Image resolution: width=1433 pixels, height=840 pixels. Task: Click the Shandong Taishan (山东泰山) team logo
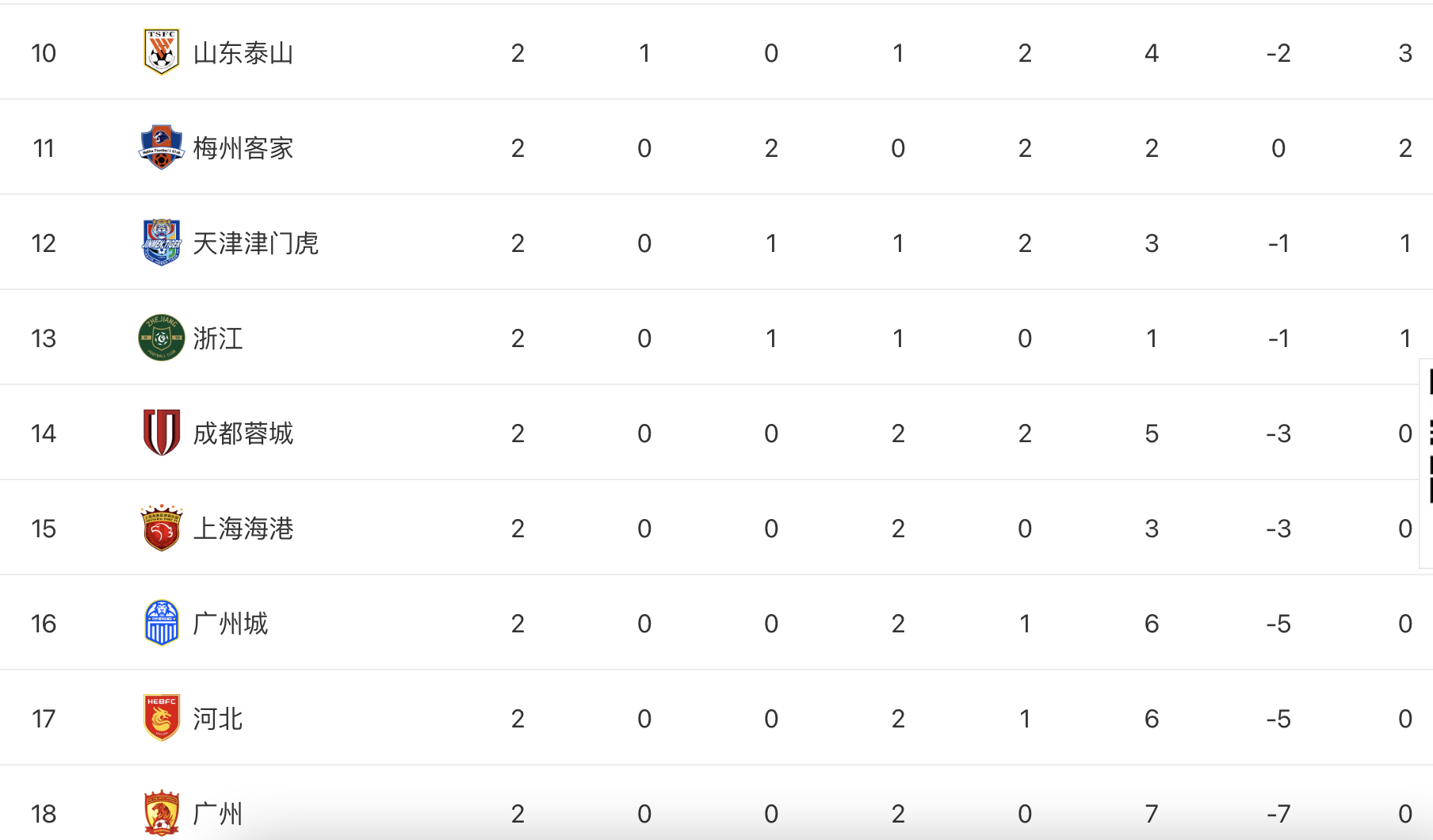click(162, 52)
